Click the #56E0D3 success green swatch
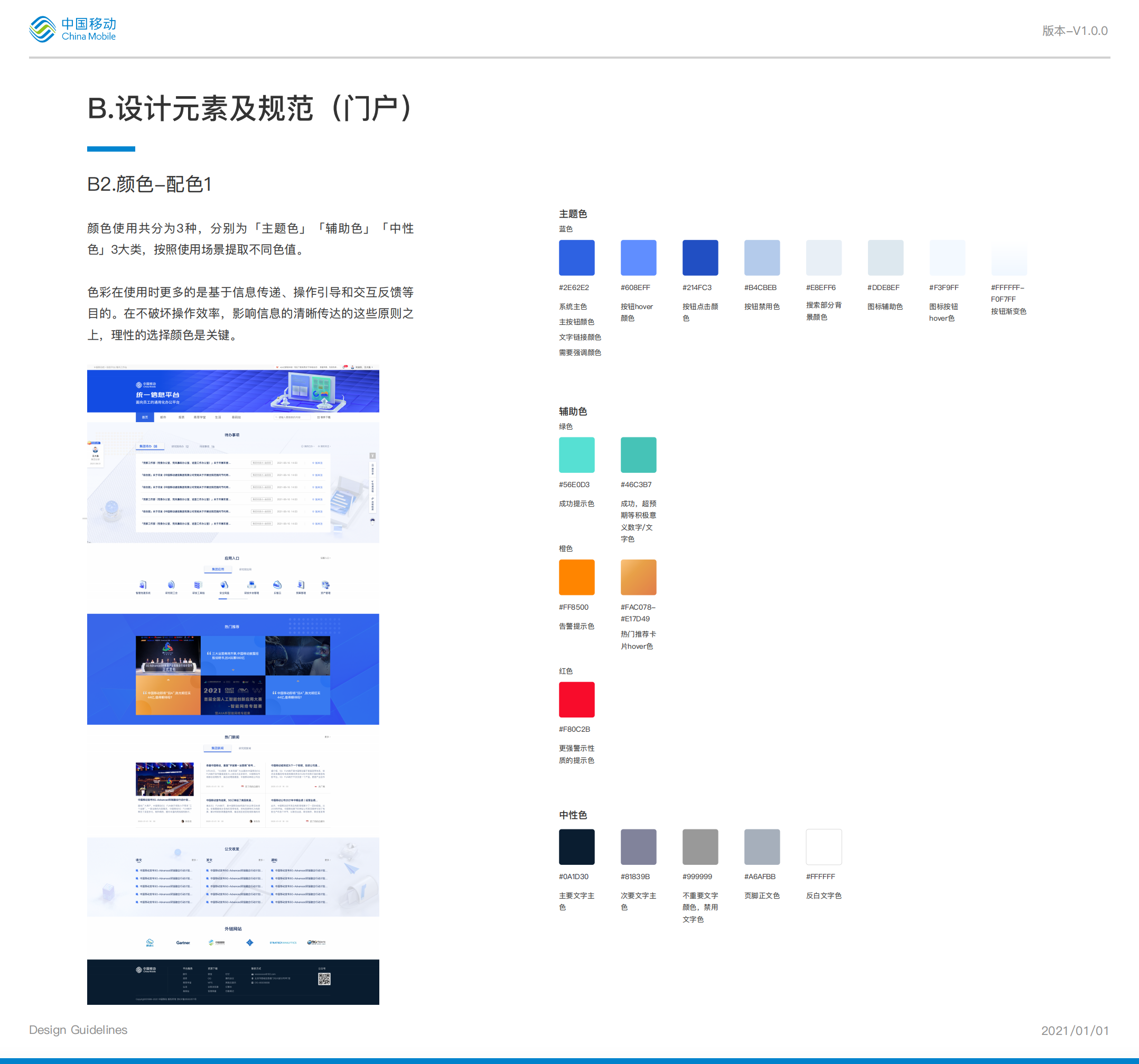Screen dimensions: 1139x1064 pos(576,455)
